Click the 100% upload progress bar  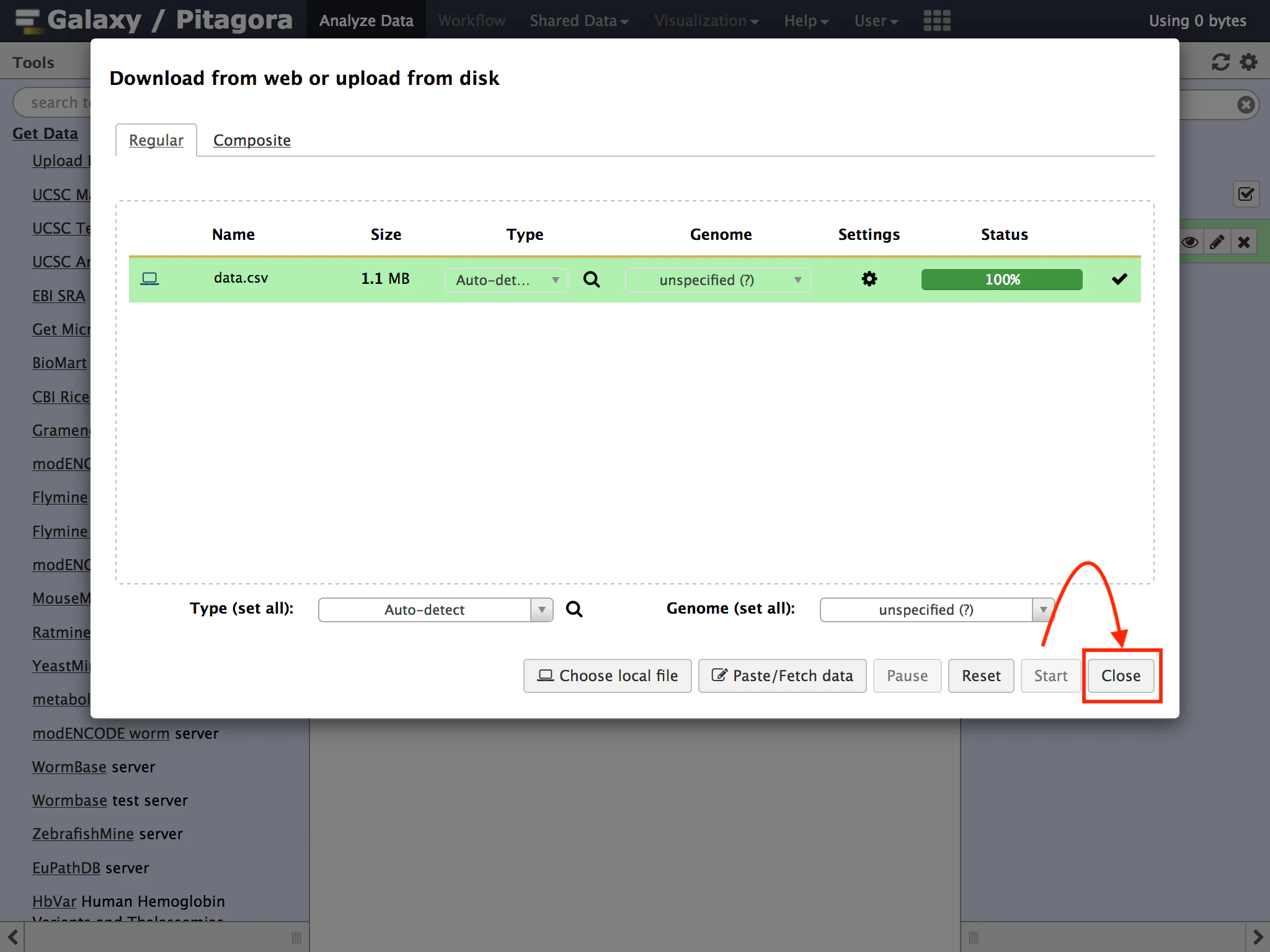tap(1002, 280)
